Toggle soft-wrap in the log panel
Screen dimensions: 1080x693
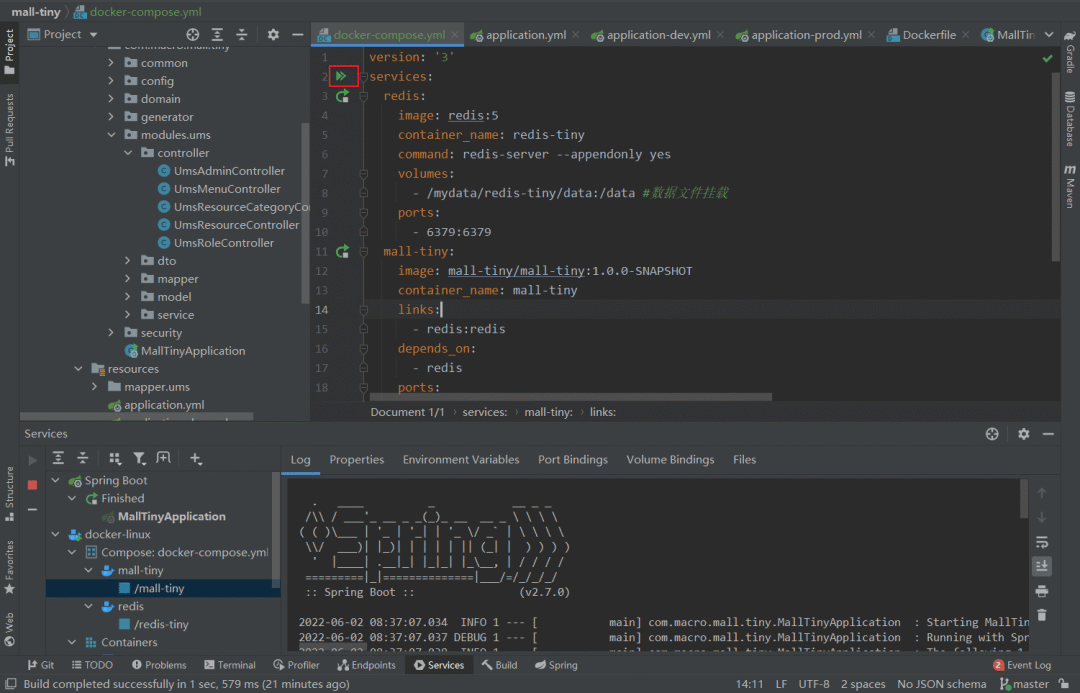click(1042, 542)
